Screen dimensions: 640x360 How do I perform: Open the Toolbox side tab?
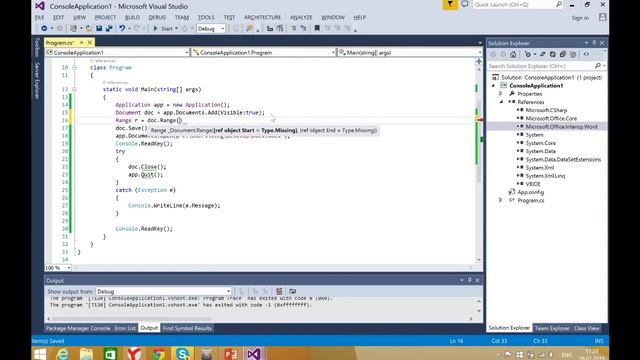37,47
